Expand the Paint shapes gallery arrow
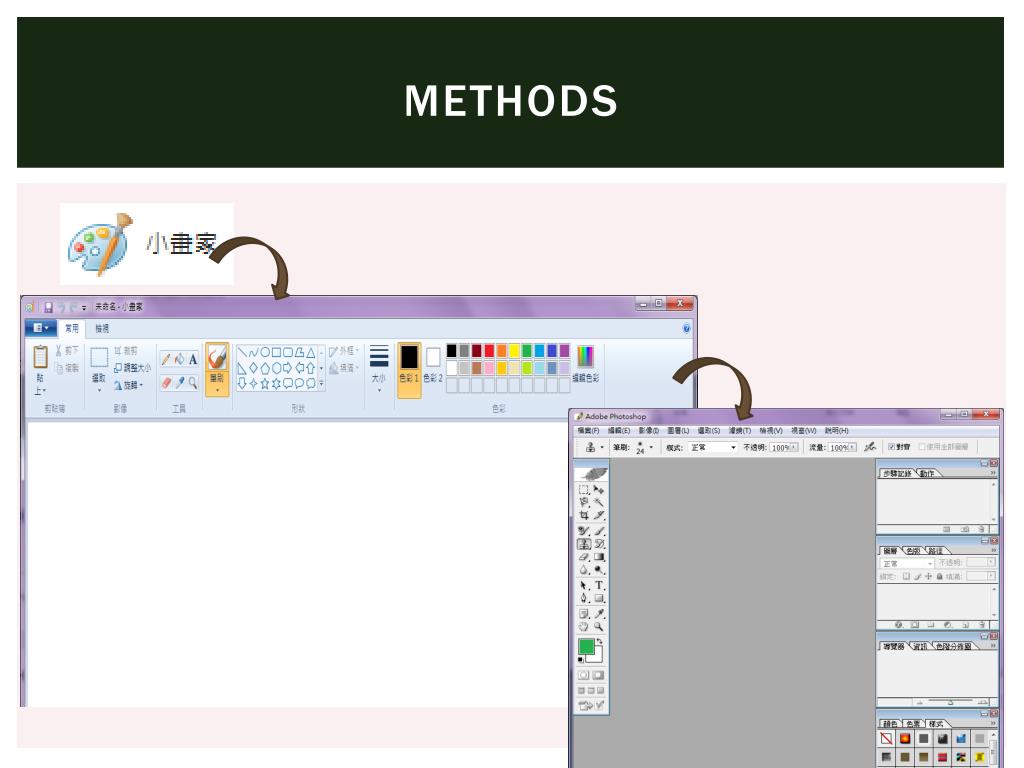 321,385
